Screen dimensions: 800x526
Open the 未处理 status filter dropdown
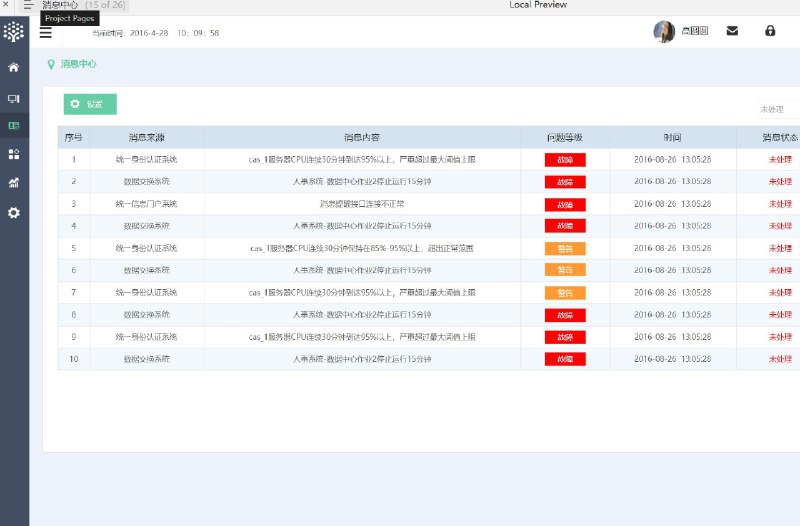pyautogui.click(x=779, y=109)
